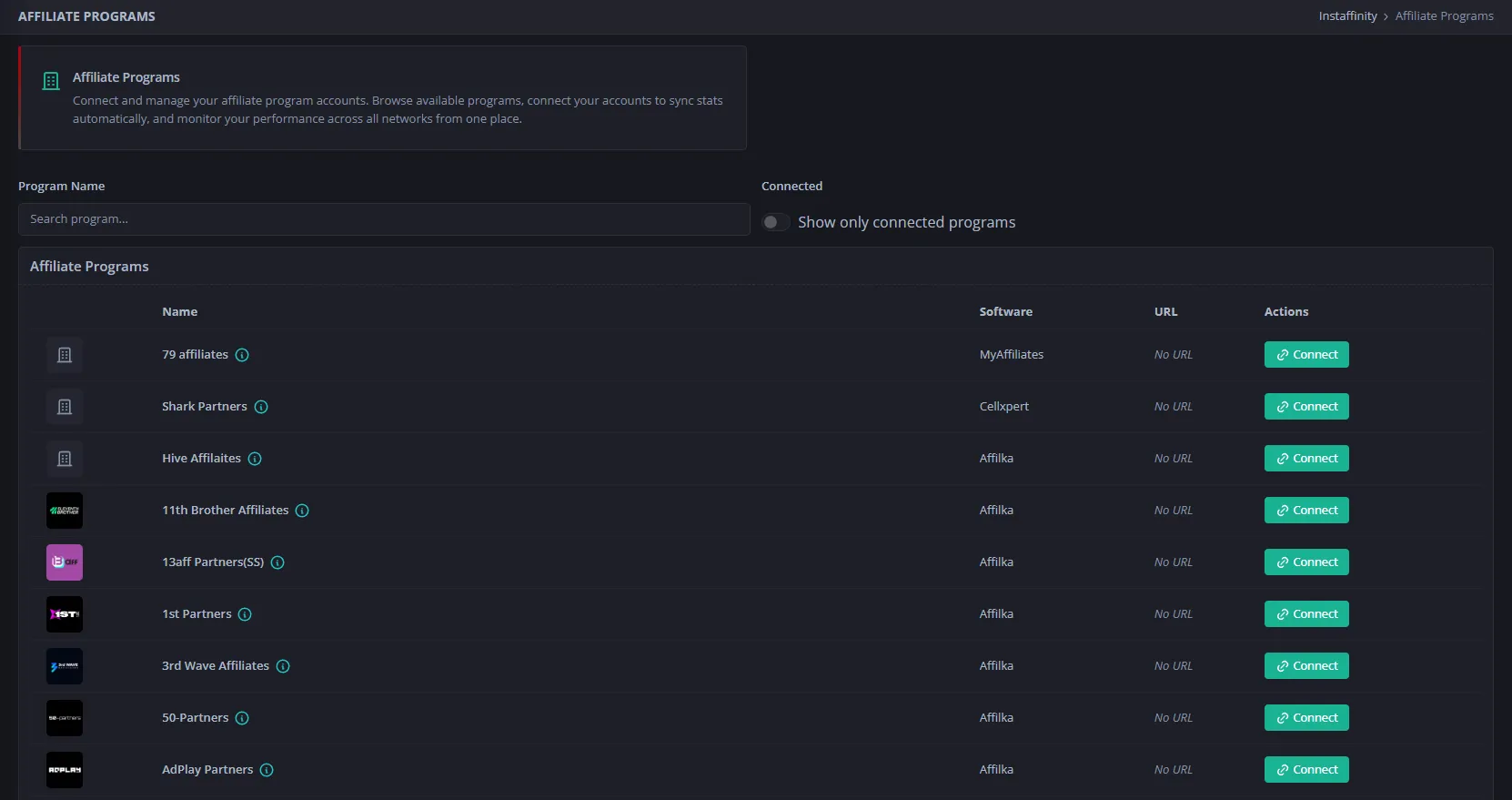Click the Search program input field
1512x800 pixels.
[384, 219]
